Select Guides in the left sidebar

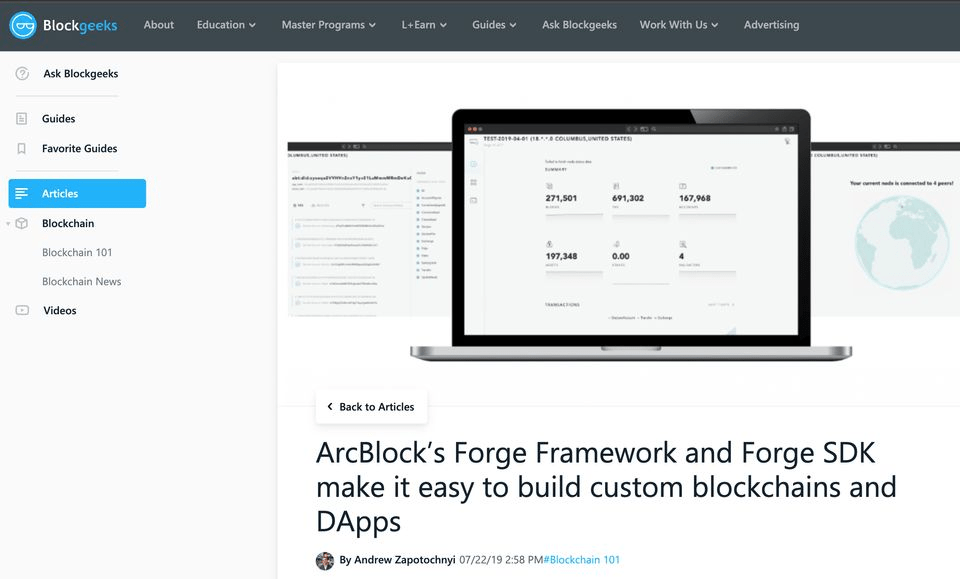[59, 119]
